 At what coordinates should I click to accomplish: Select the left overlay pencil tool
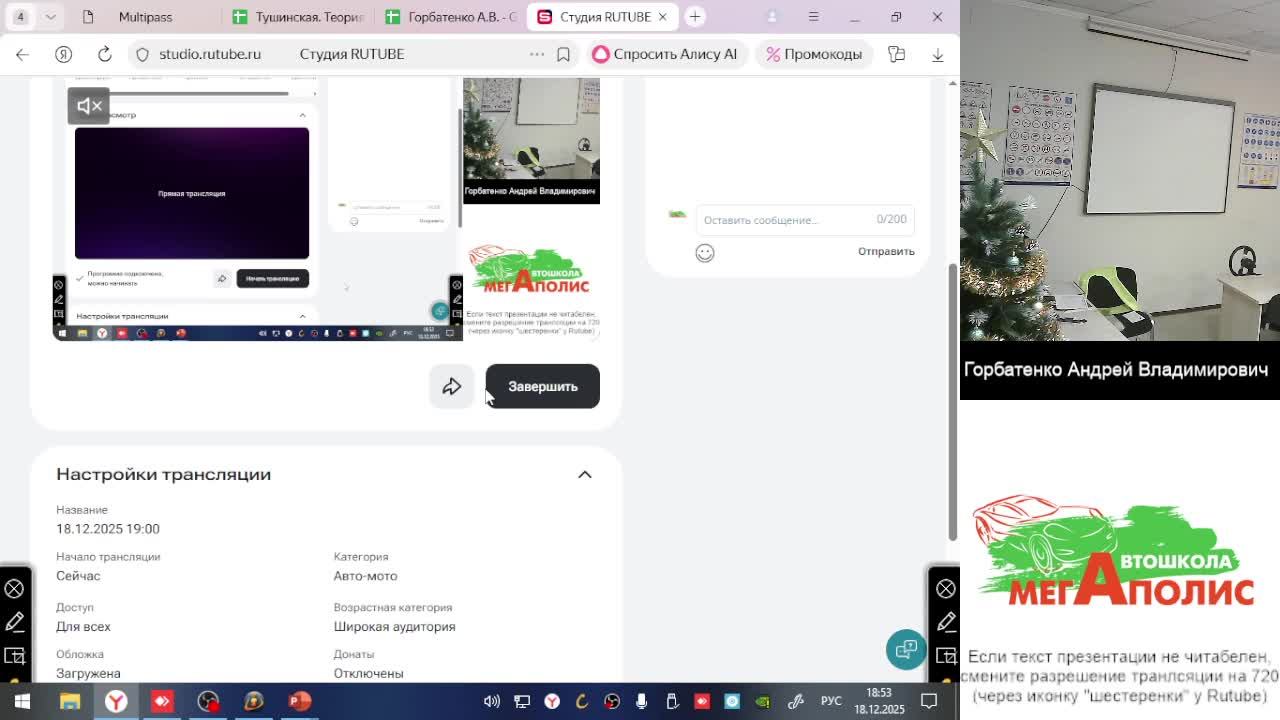pos(14,622)
